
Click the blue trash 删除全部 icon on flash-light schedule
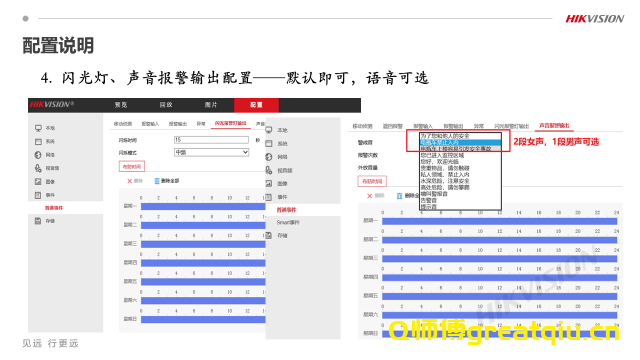157,181
